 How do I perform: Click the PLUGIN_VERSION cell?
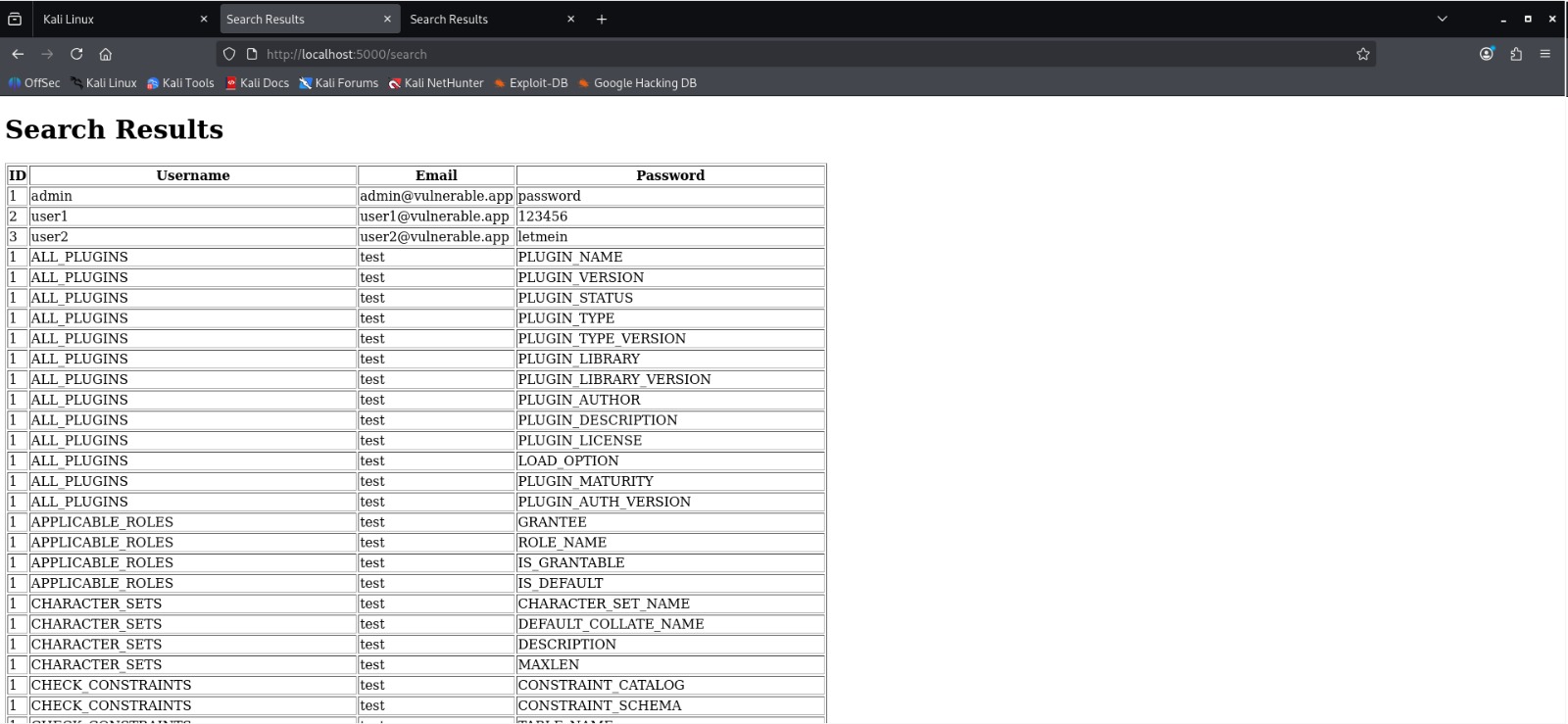[670, 277]
